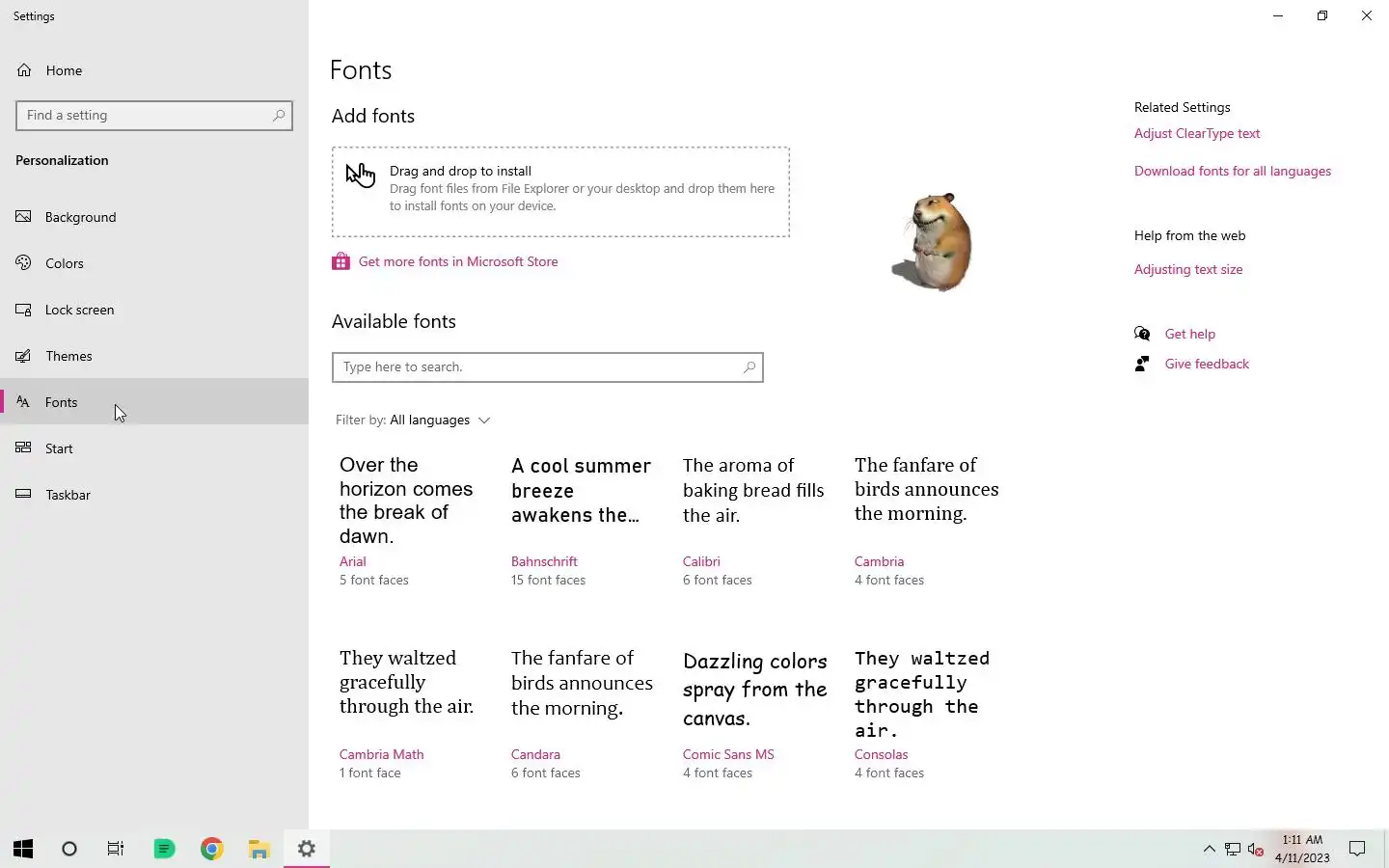
Task: Click the magnifier in Find a setting
Action: 279,116
